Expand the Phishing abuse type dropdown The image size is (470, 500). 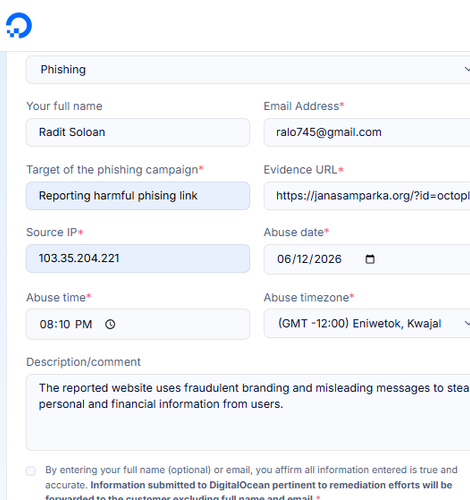tap(248, 70)
